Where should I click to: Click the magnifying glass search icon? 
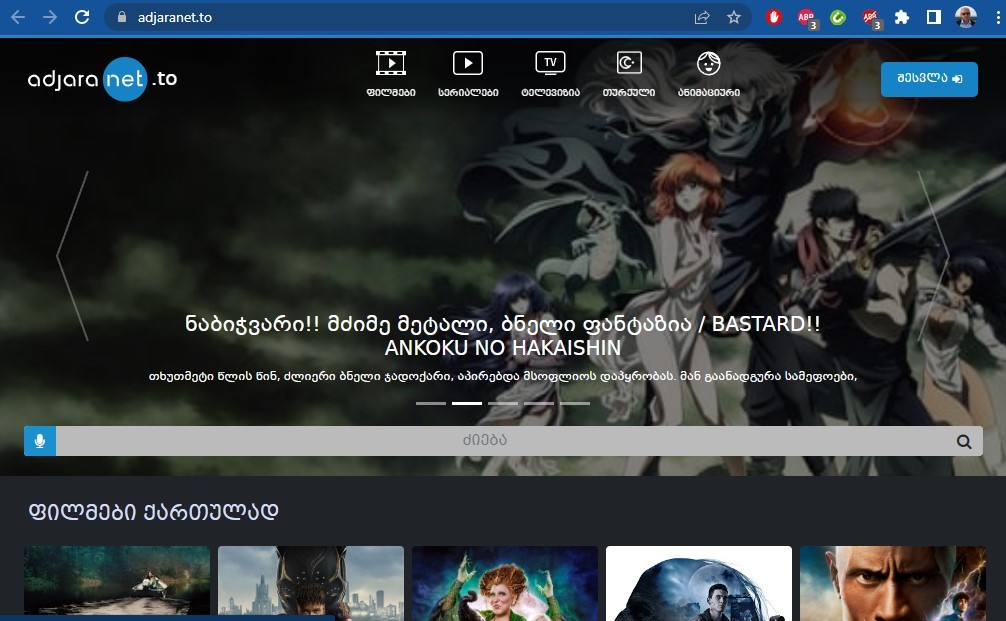(x=964, y=441)
